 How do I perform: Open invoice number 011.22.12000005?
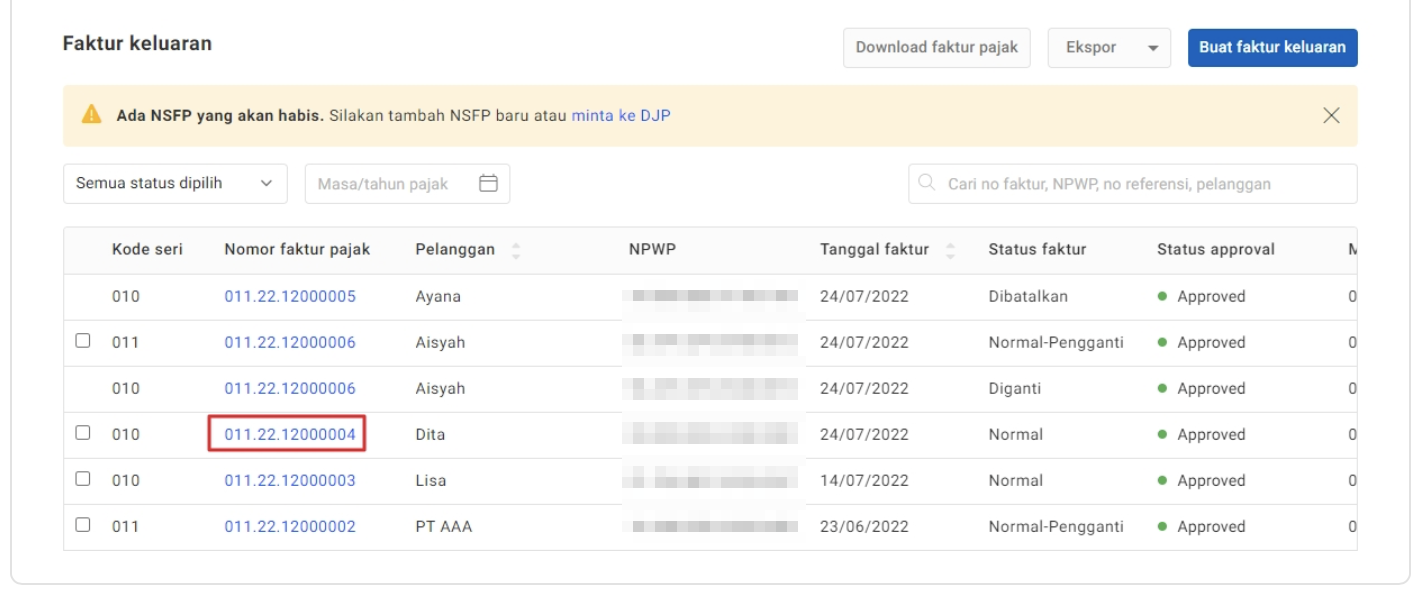(x=289, y=297)
